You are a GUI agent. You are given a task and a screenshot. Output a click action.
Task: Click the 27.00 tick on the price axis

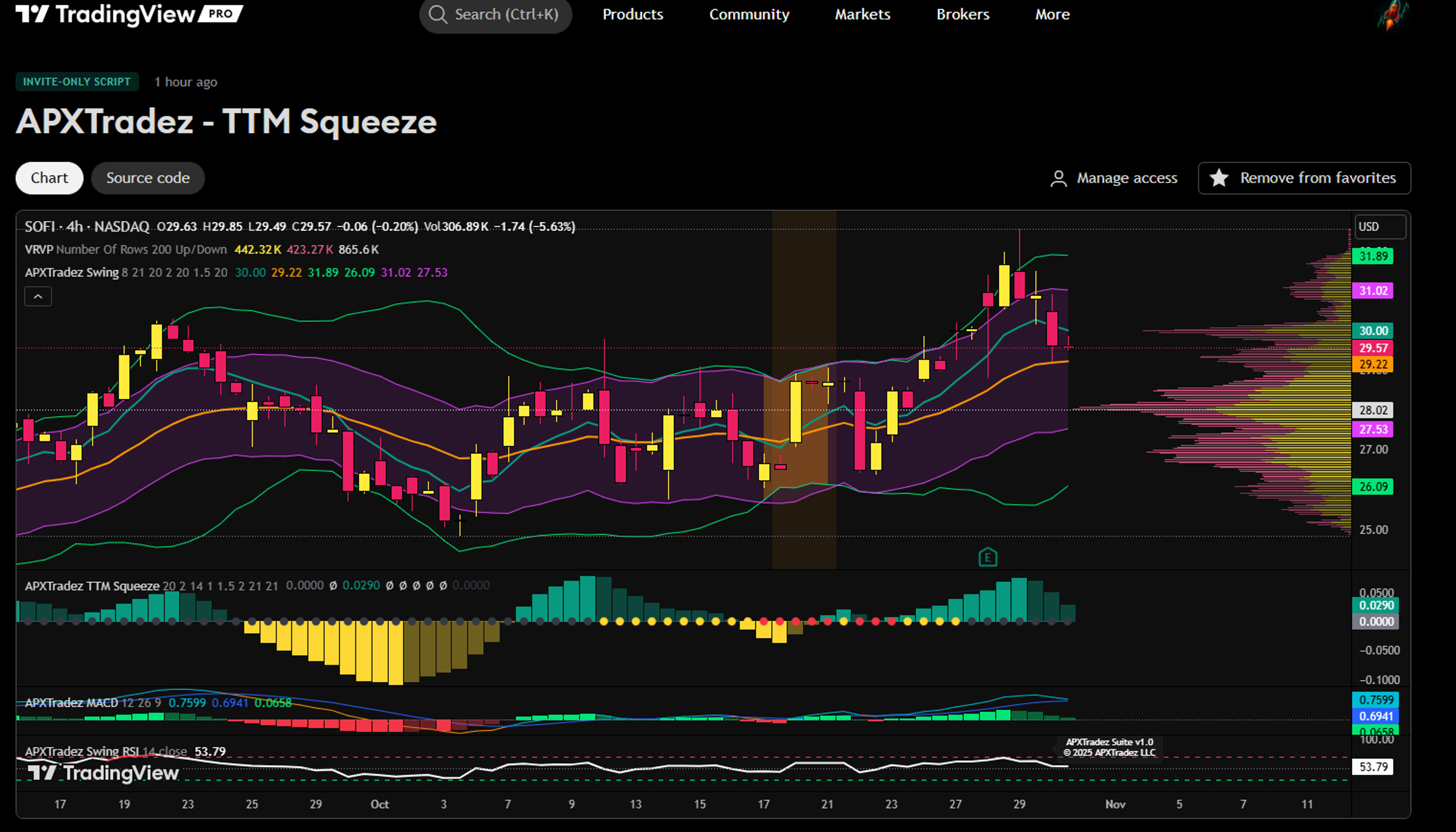tap(1373, 450)
